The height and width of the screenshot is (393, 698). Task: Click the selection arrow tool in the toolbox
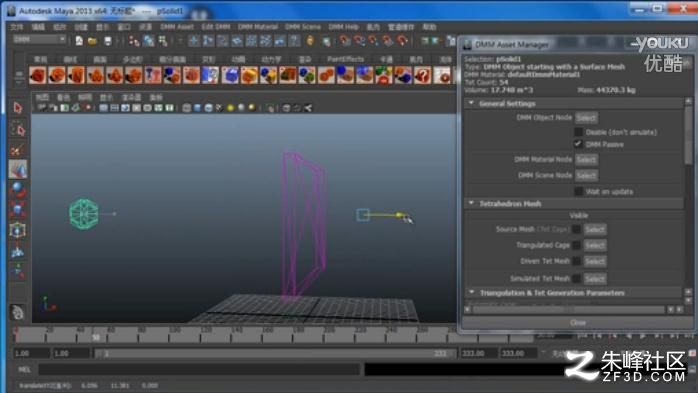coord(18,108)
